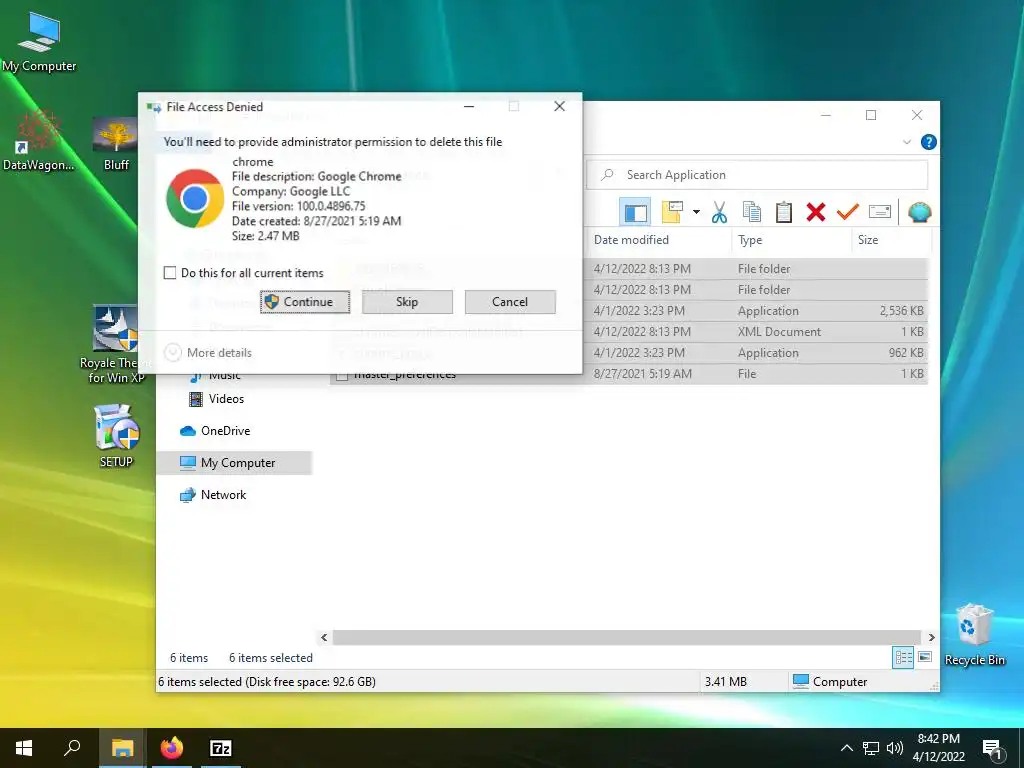Click Continue in File Access Denied dialog
The image size is (1024, 768).
pos(304,302)
